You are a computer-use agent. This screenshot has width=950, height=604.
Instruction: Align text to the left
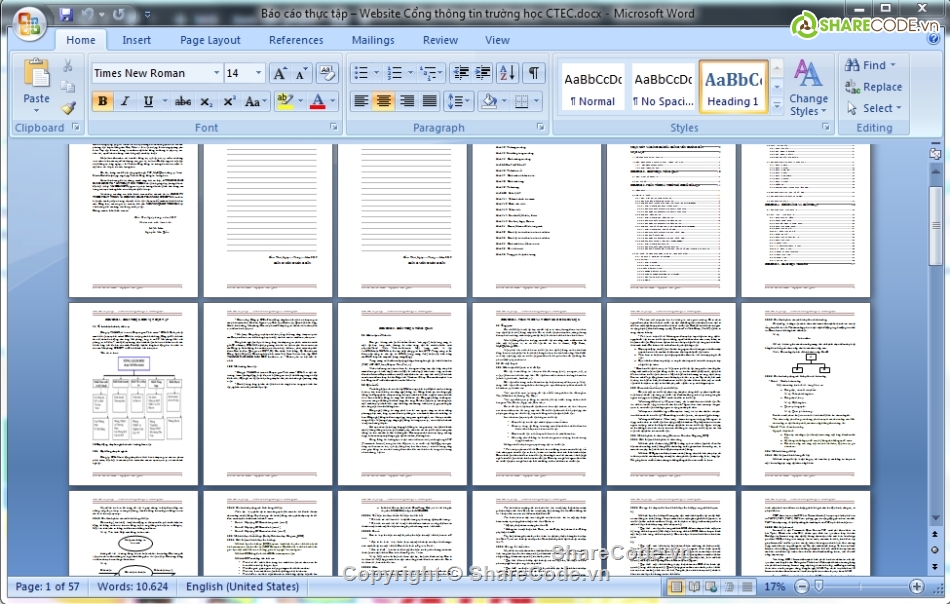pos(361,101)
